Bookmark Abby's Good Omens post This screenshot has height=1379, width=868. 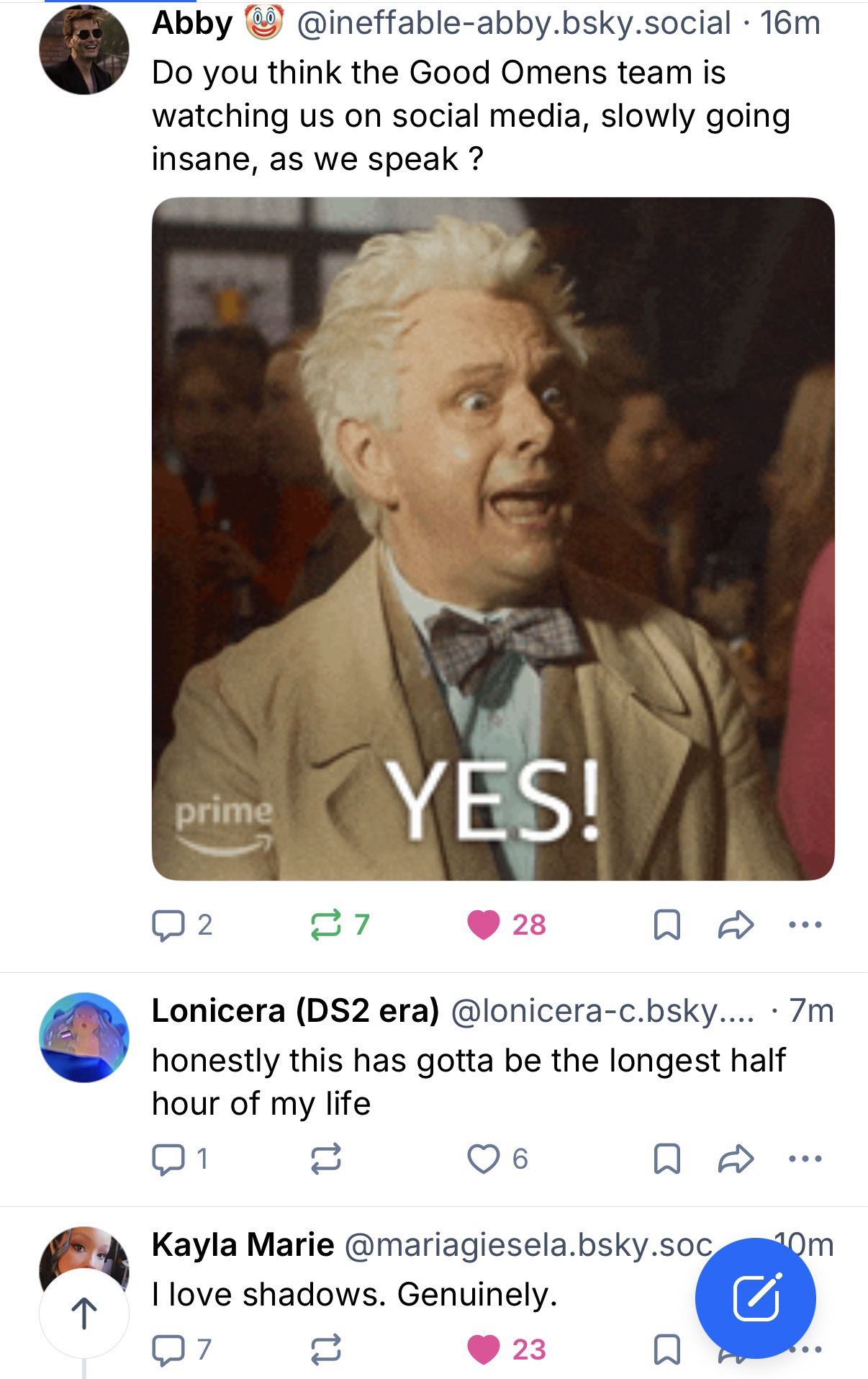[666, 925]
